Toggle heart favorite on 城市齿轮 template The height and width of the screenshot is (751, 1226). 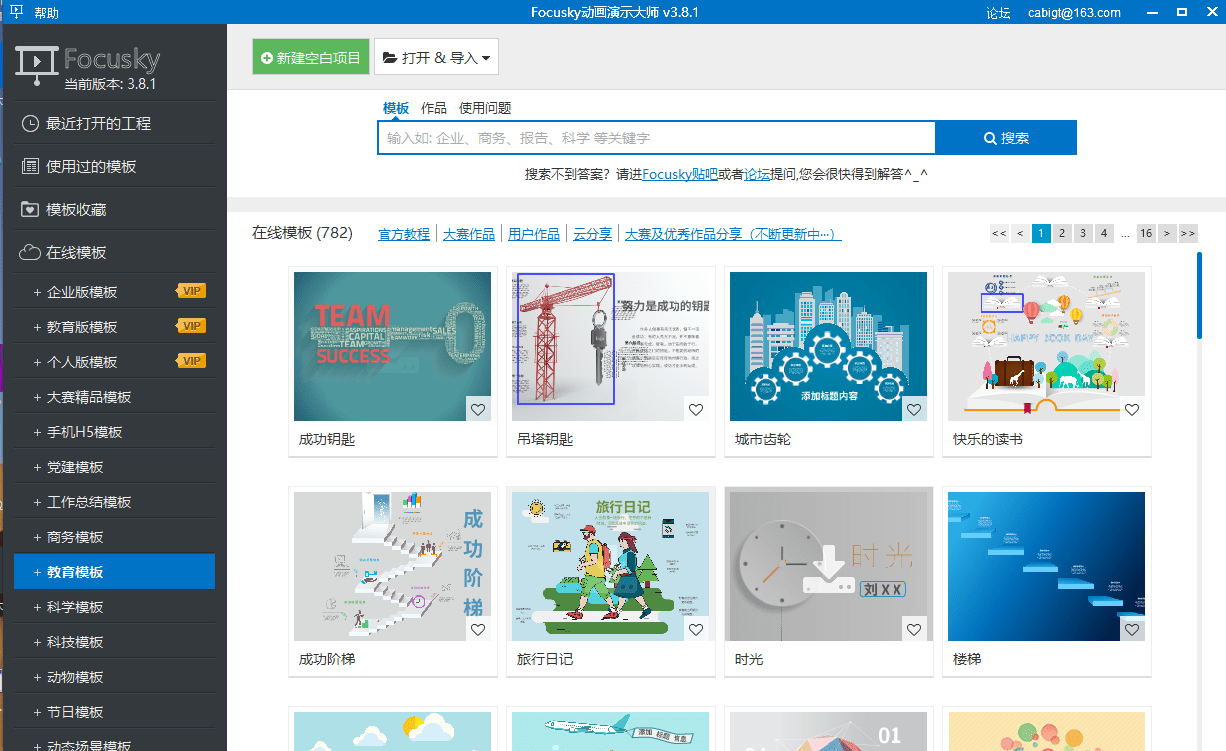pyautogui.click(x=914, y=409)
